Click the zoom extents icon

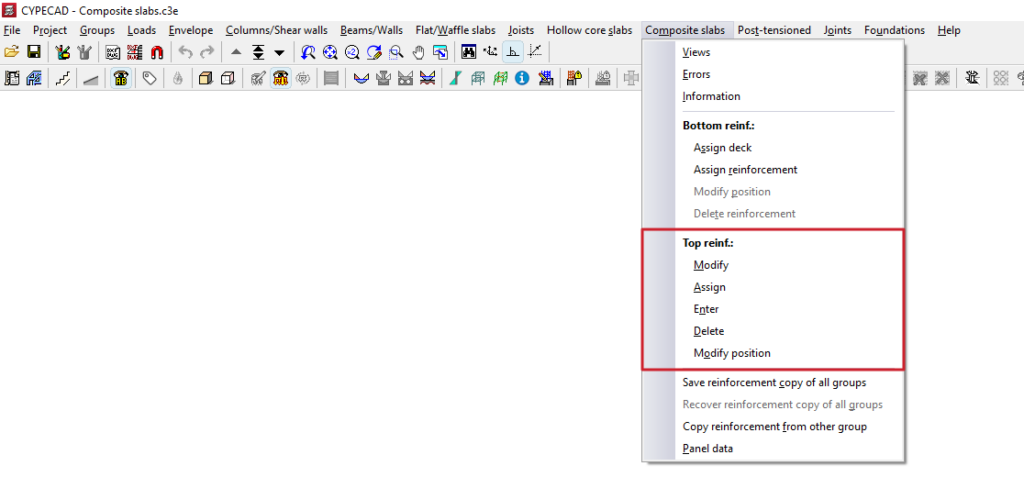[x=330, y=52]
